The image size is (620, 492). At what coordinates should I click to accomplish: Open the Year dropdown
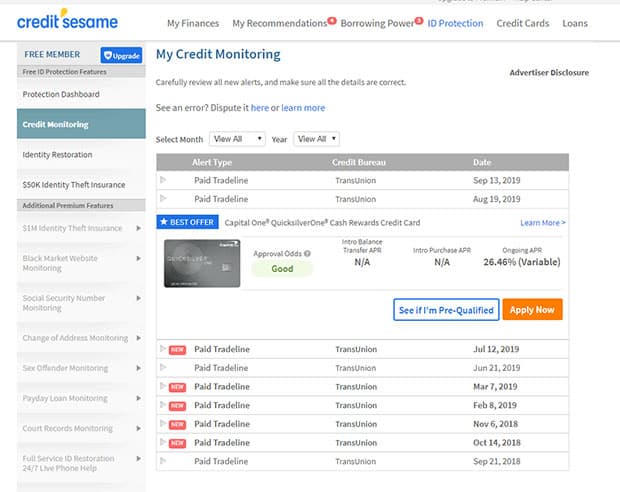click(x=316, y=139)
